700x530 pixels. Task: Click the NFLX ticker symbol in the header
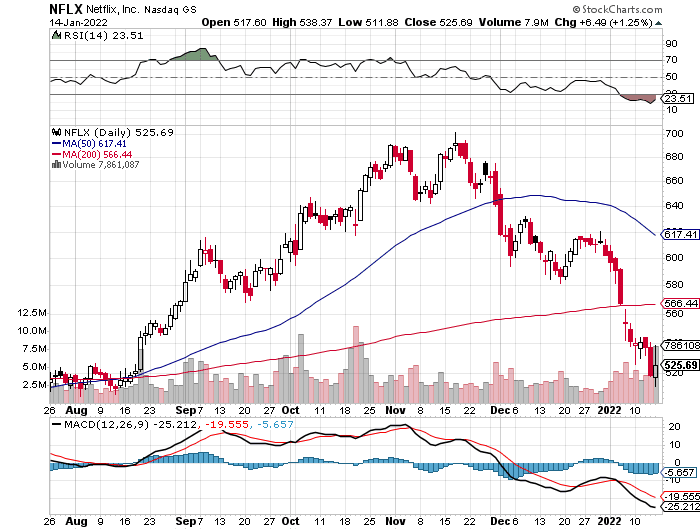coord(66,9)
